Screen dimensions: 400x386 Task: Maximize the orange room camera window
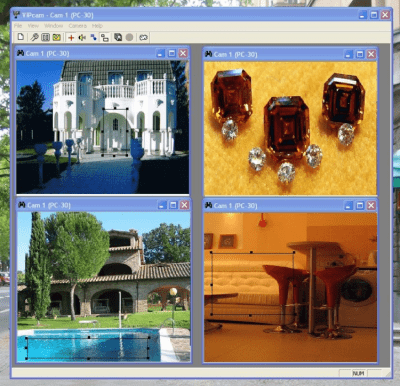[x=360, y=205]
